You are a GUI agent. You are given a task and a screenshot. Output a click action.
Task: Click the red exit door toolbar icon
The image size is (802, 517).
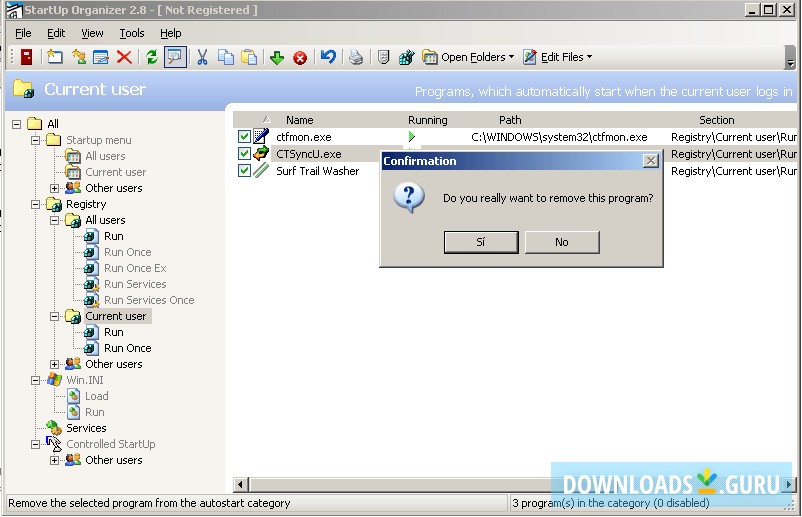tap(26, 57)
